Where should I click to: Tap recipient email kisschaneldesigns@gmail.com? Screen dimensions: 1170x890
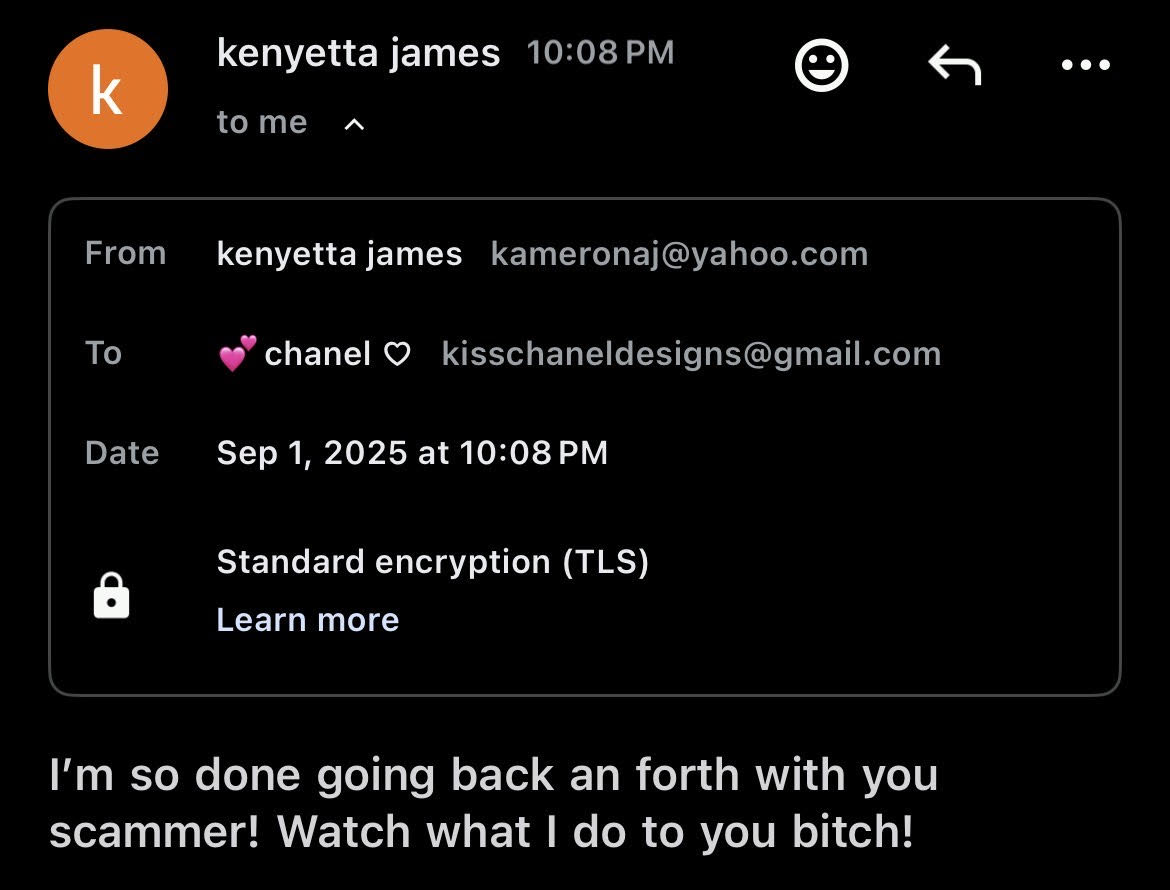click(x=691, y=354)
